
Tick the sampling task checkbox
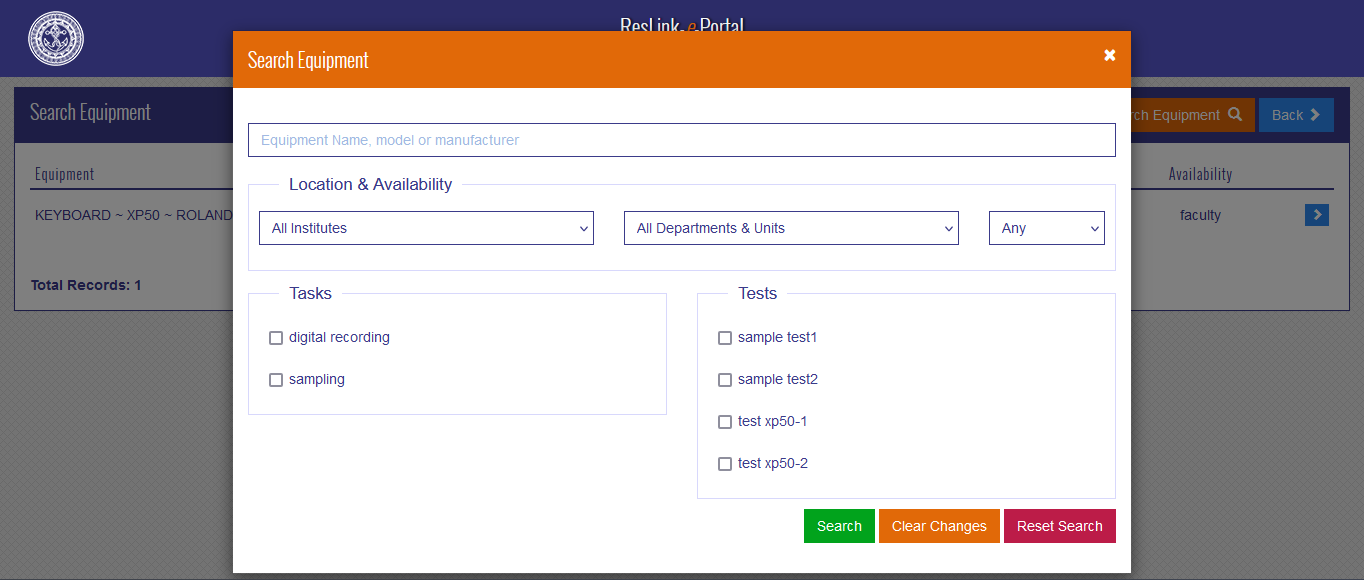276,380
